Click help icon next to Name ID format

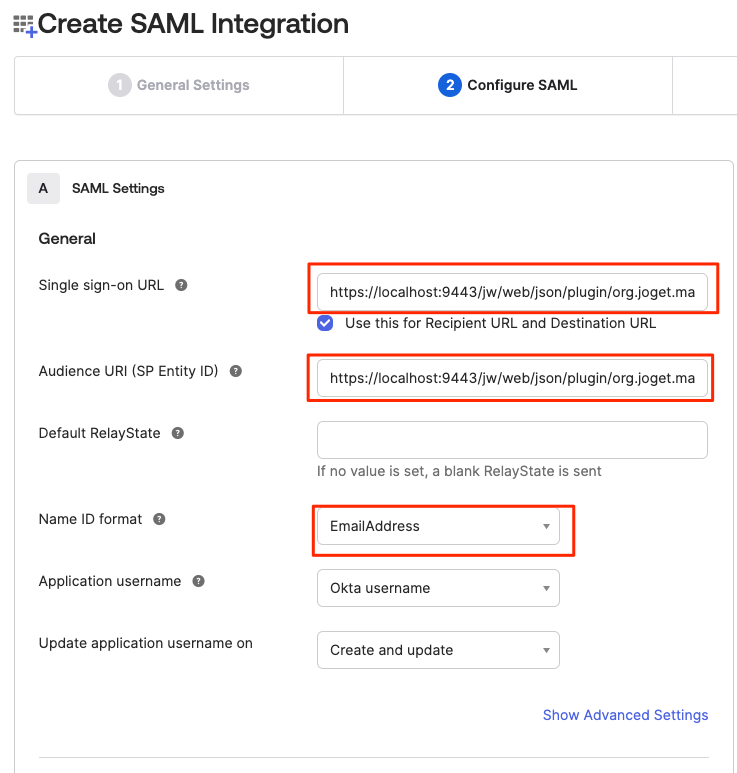click(x=159, y=519)
